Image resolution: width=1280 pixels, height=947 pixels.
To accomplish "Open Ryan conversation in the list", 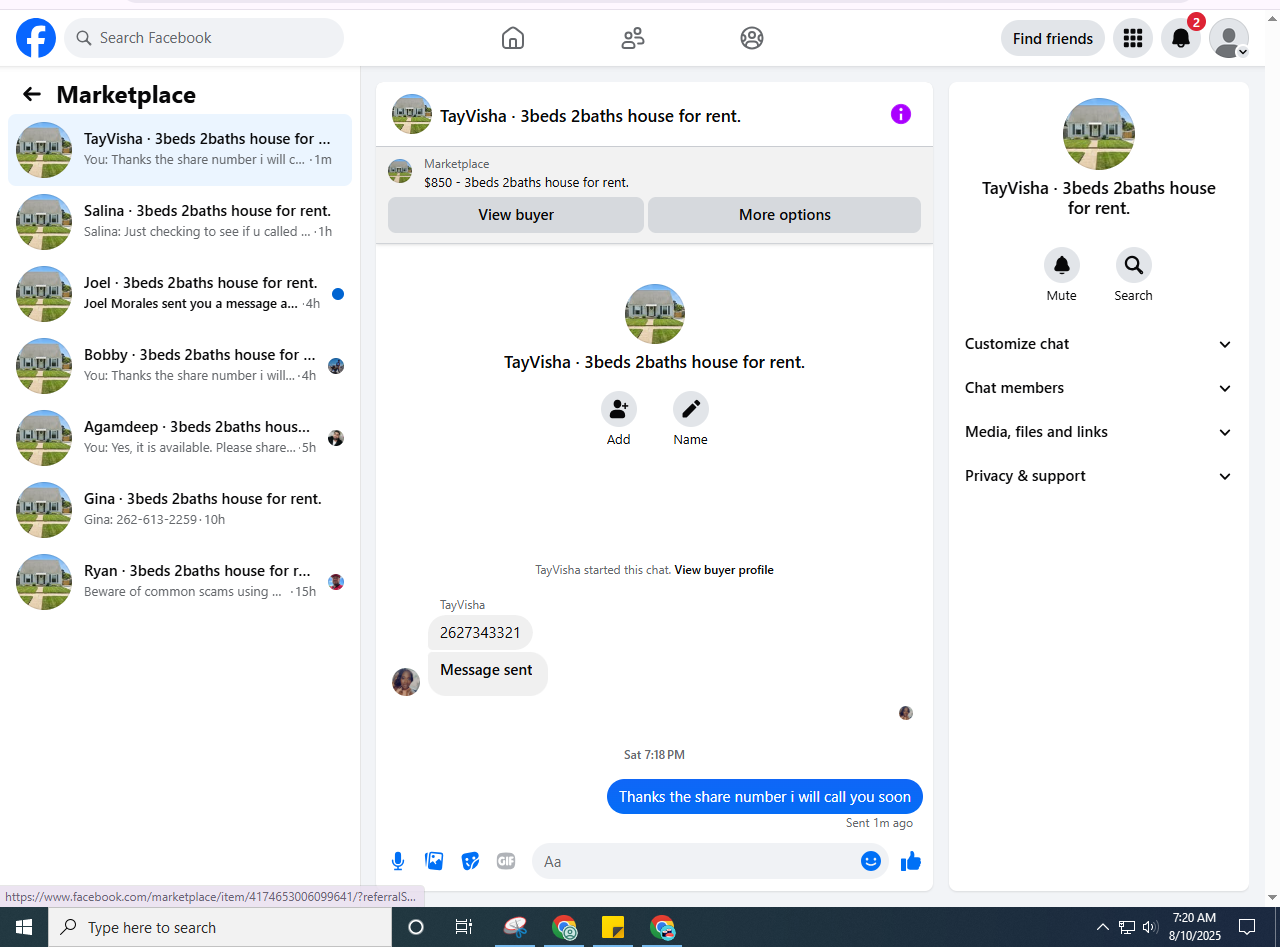I will click(x=180, y=582).
